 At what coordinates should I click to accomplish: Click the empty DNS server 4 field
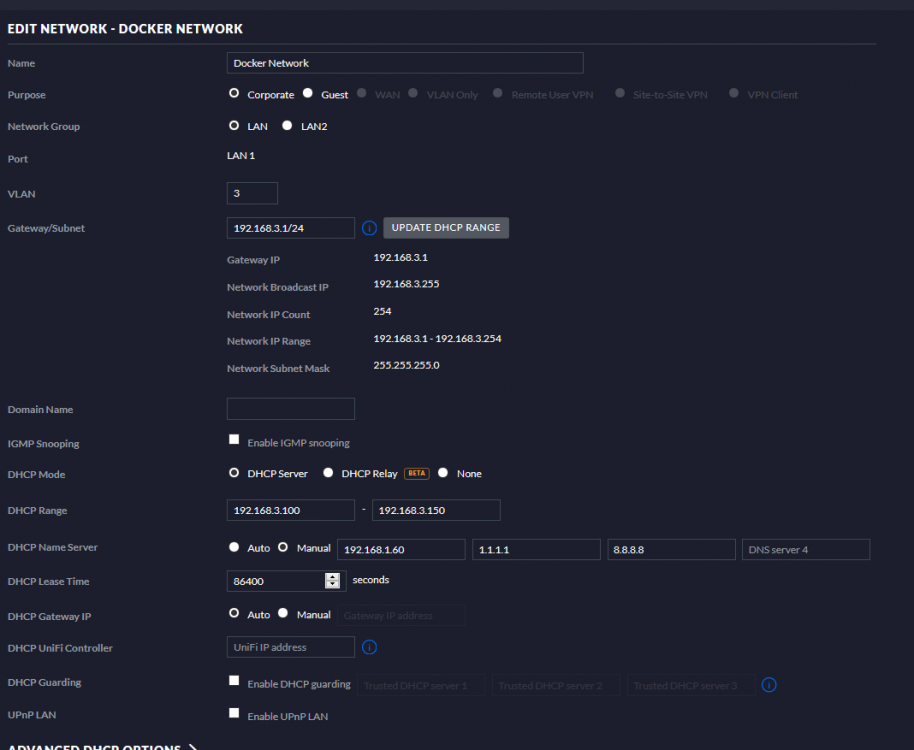[806, 550]
